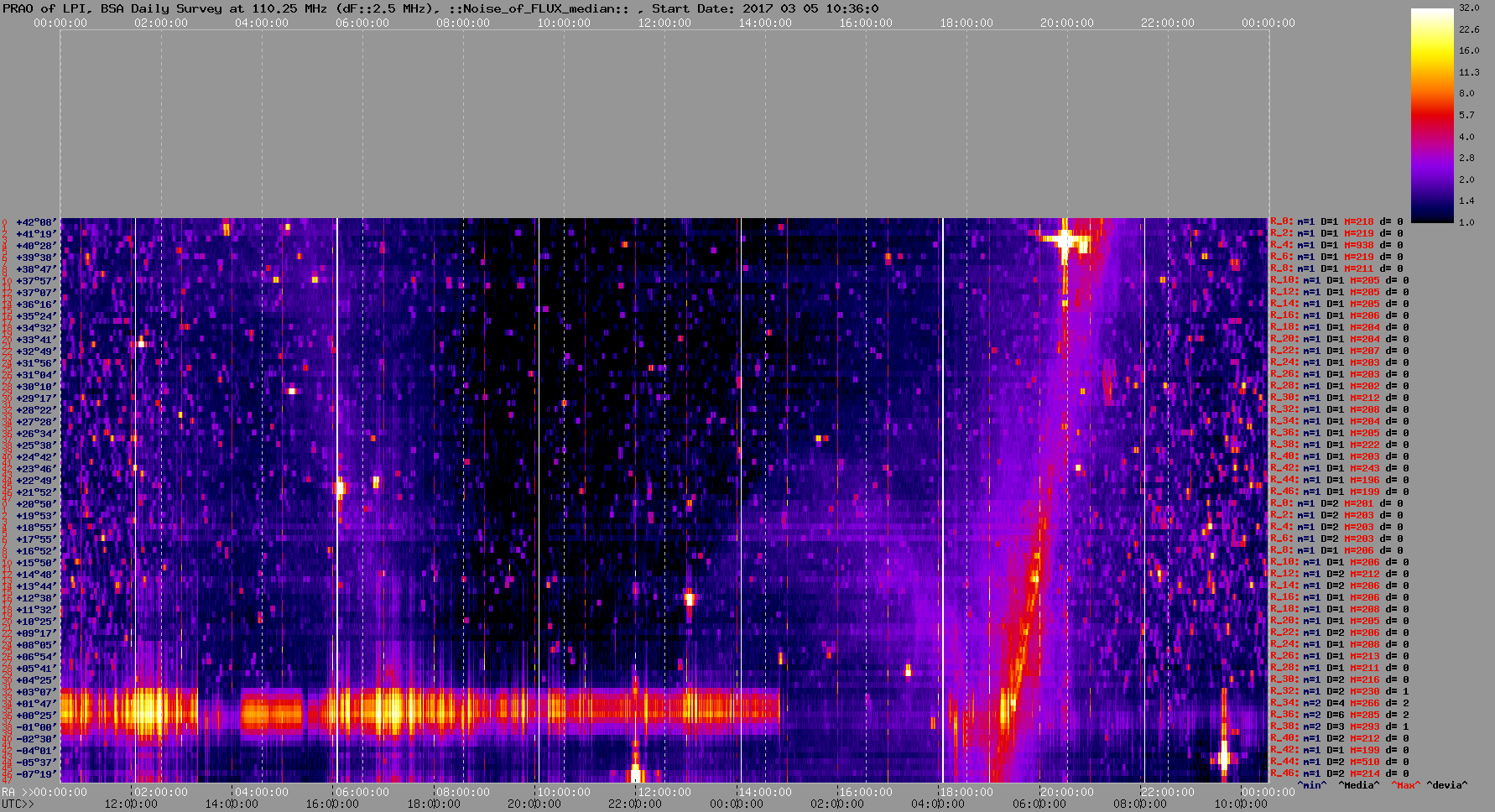The image size is (1495, 812).
Task: Click 12:00:00 on the bottom RA axis
Action: [x=664, y=792]
